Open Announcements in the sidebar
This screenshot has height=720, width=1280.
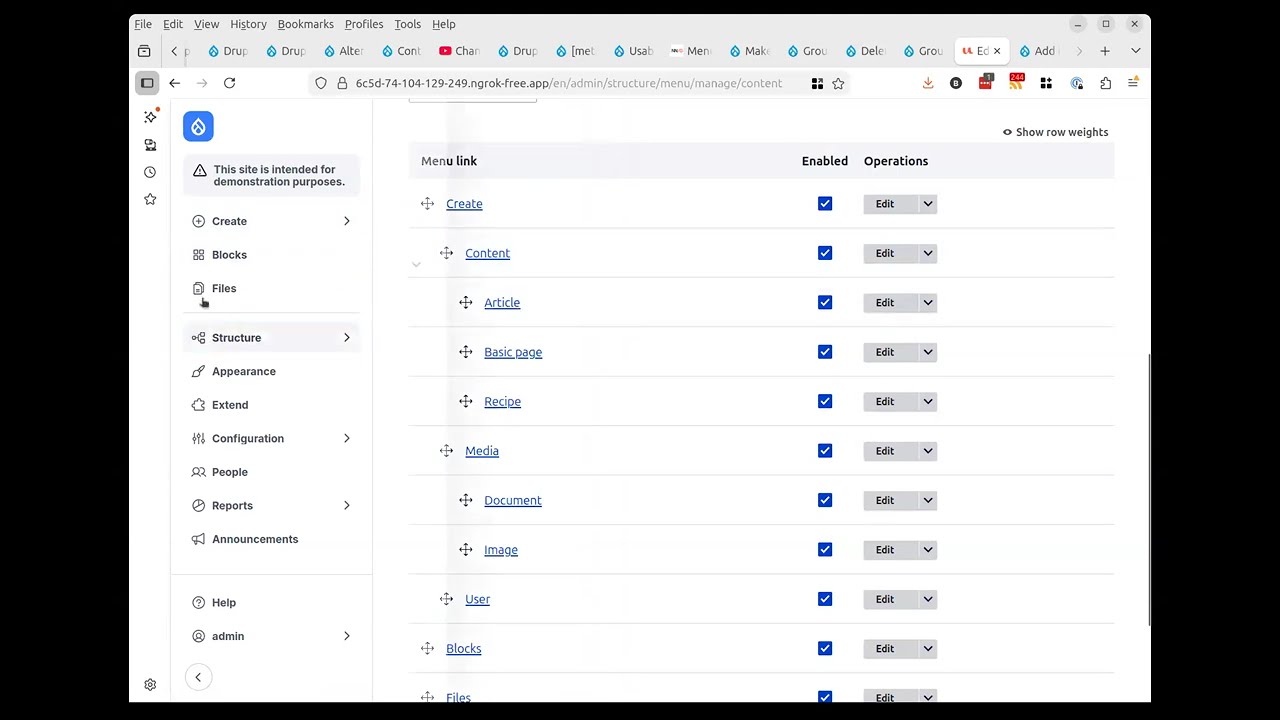coord(255,539)
